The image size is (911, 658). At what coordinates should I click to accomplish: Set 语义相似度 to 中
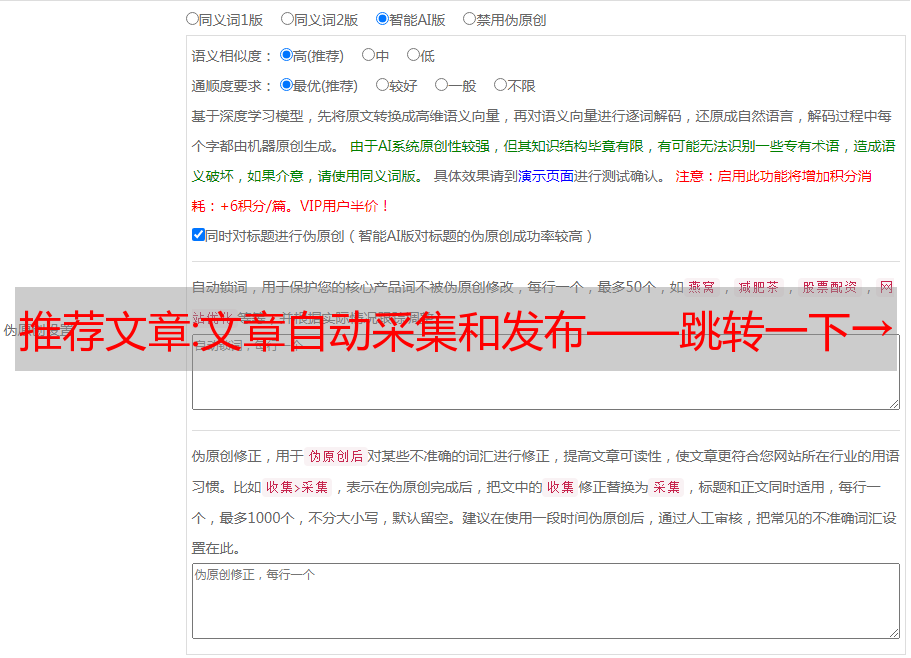point(368,55)
